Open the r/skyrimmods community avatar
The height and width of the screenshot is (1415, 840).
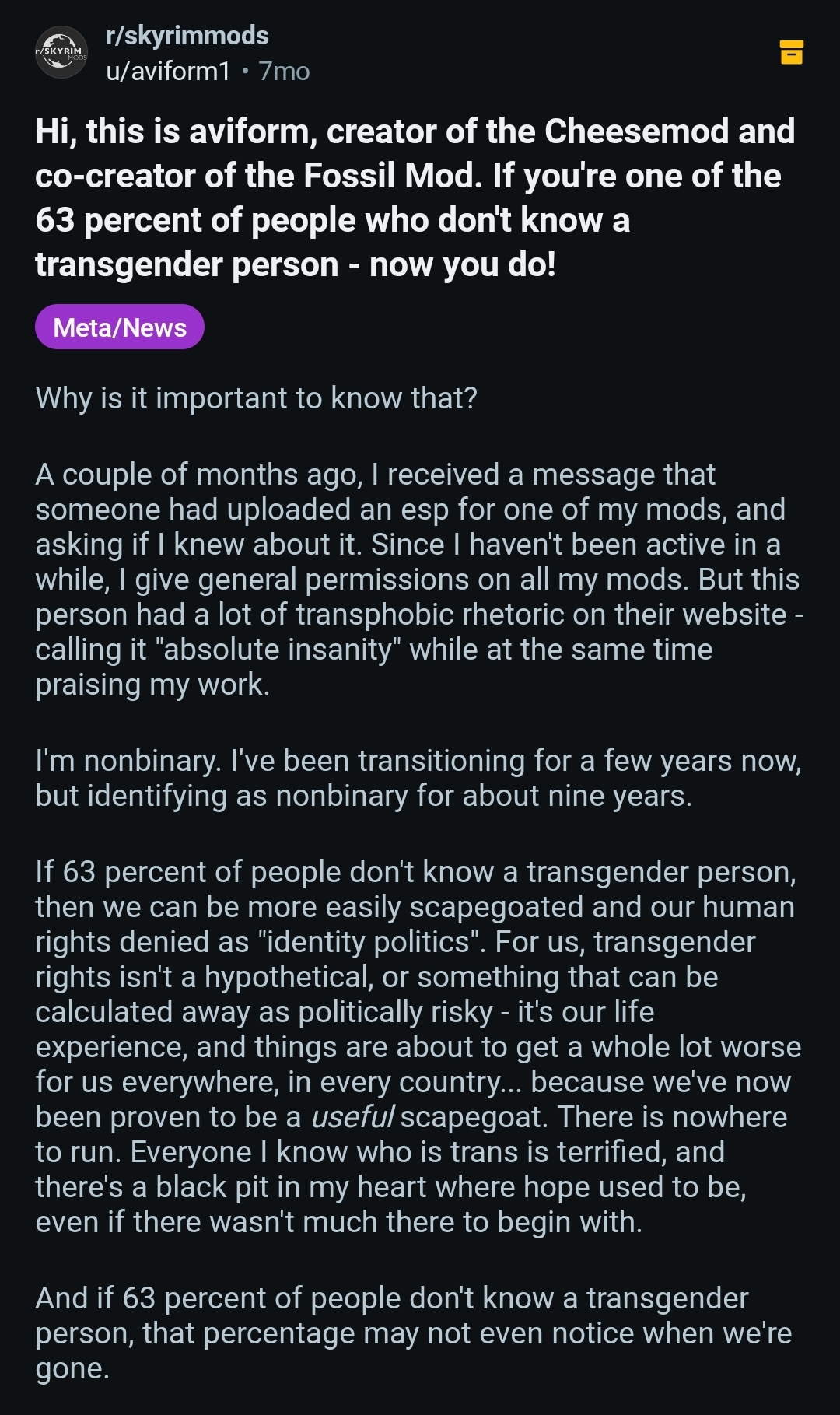(x=61, y=53)
